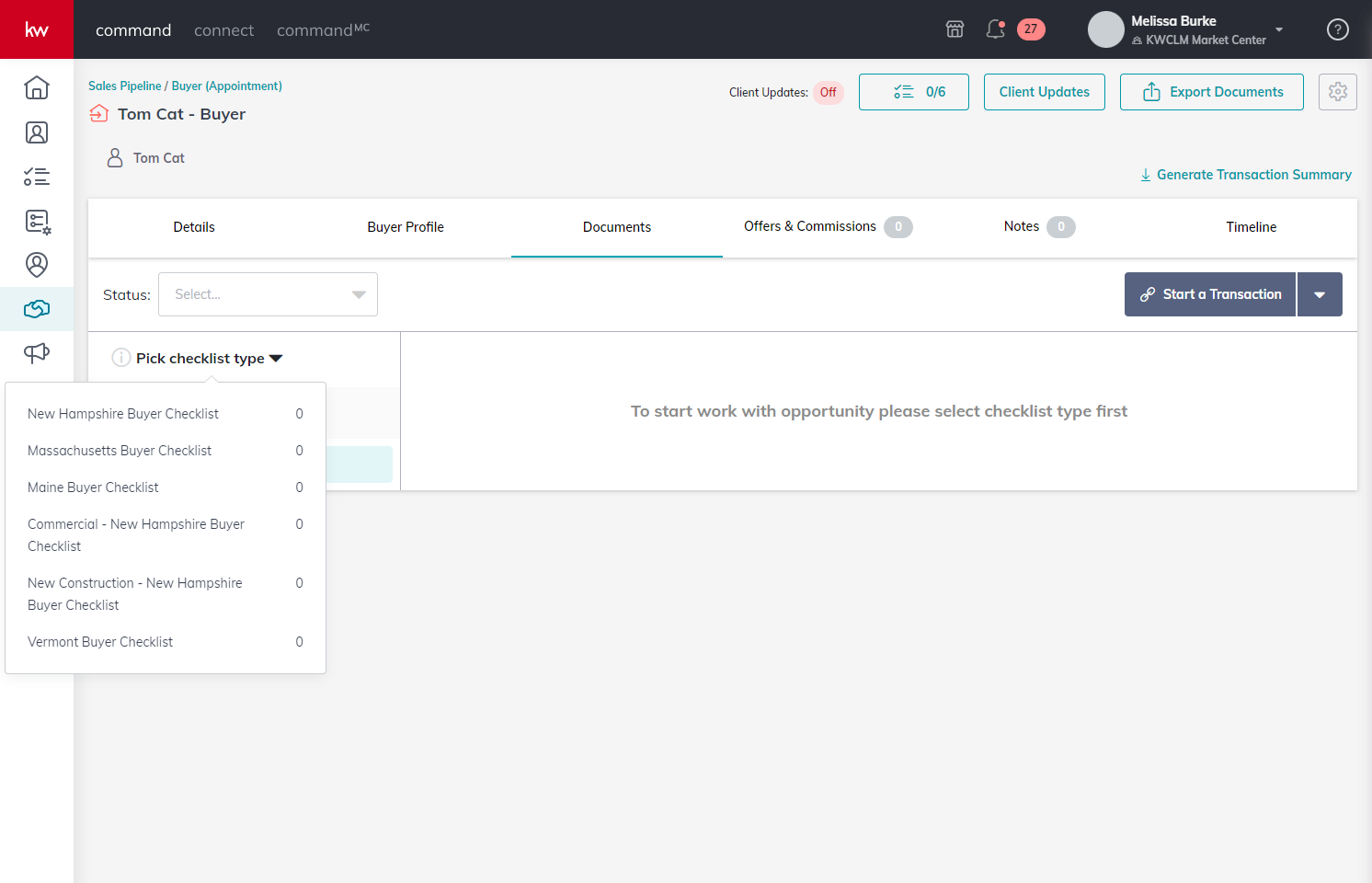Open Campaigns megaphone icon in sidebar
The height and width of the screenshot is (883, 1372).
37,353
